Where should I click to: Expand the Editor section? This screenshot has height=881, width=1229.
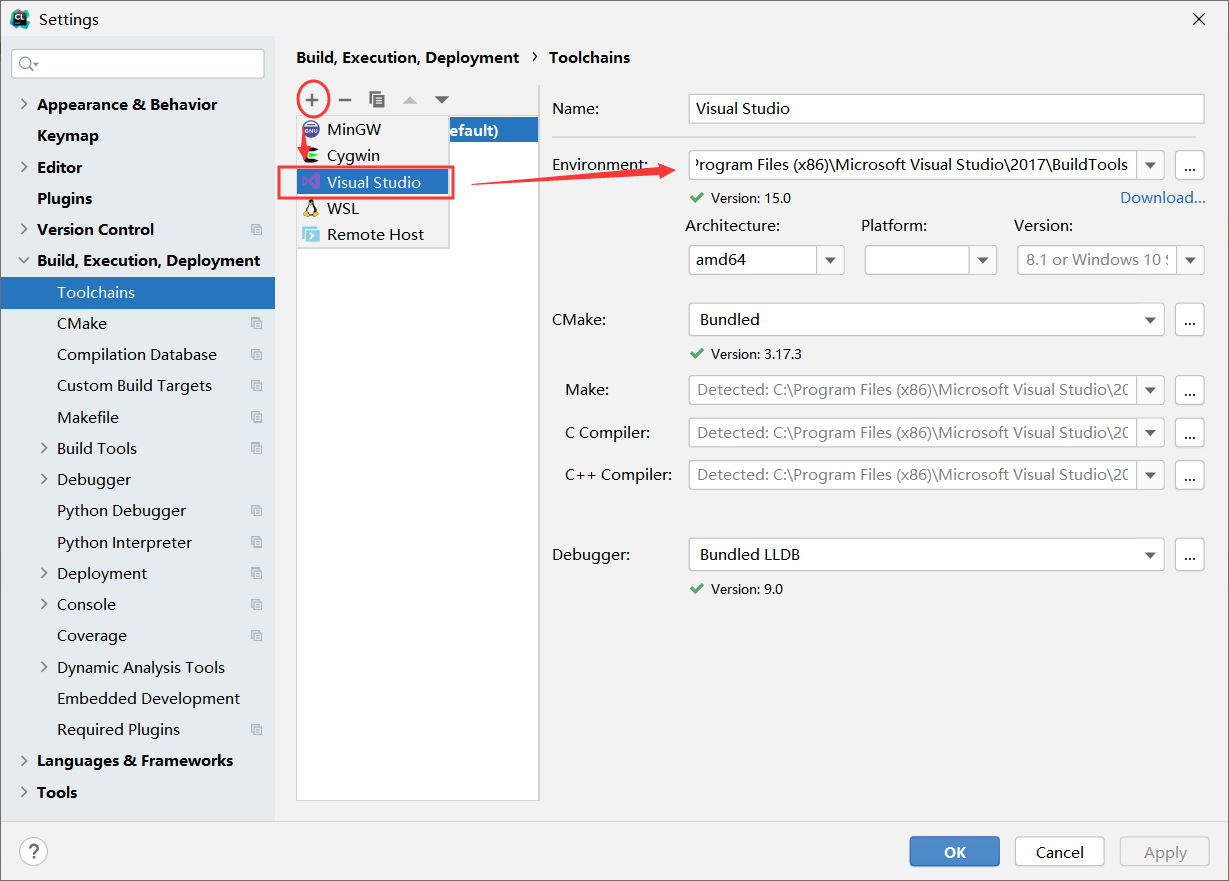pyautogui.click(x=24, y=167)
